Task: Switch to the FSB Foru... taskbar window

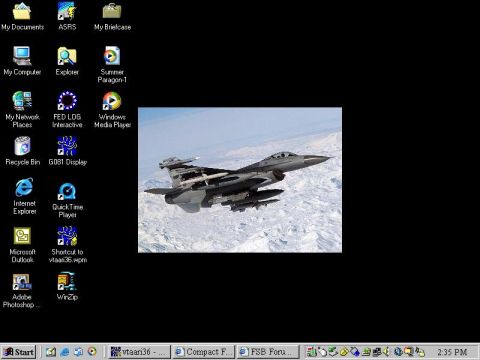Action: (x=268, y=352)
